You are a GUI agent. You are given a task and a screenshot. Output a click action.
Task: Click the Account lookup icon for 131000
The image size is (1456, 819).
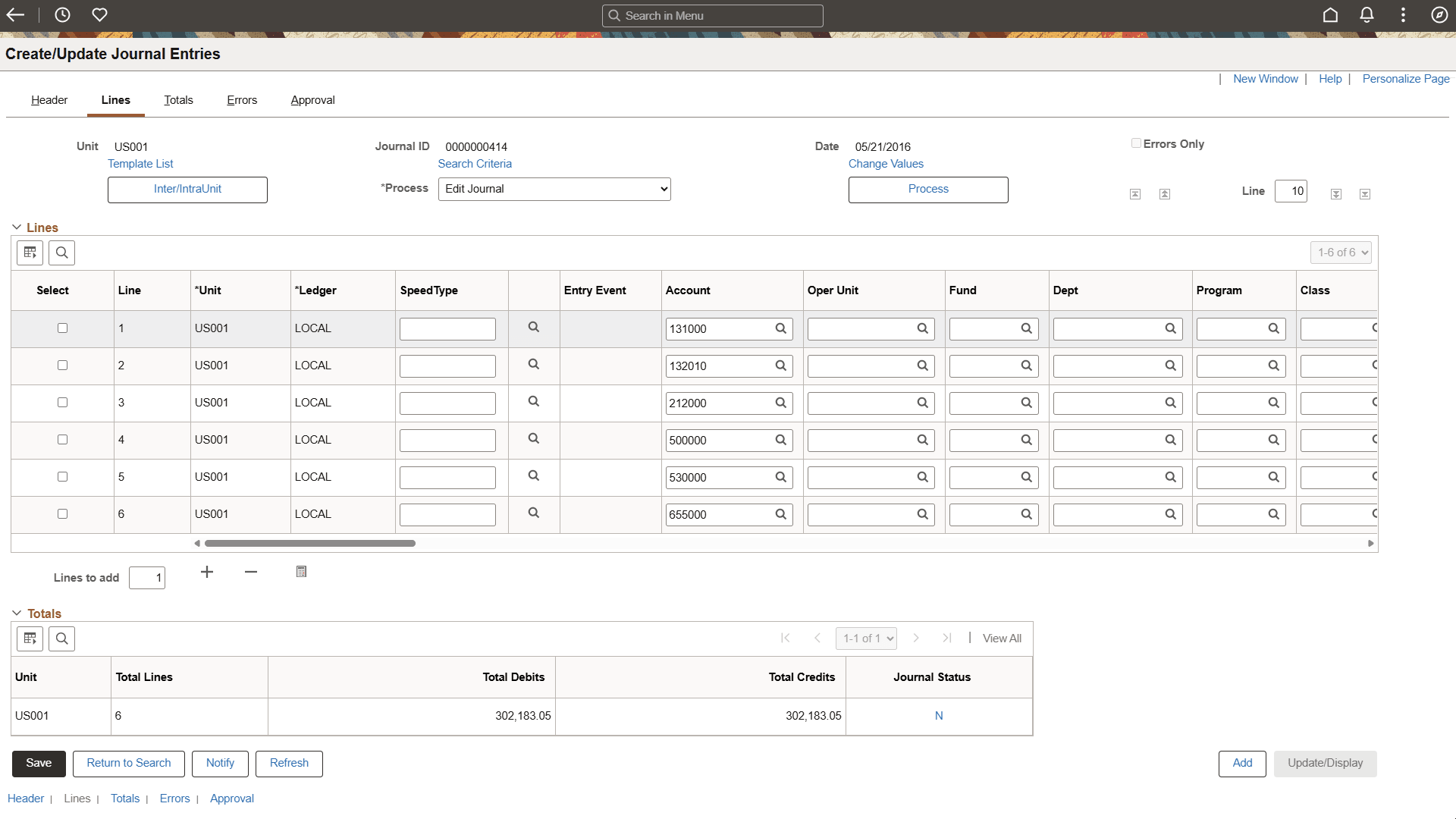tap(780, 328)
